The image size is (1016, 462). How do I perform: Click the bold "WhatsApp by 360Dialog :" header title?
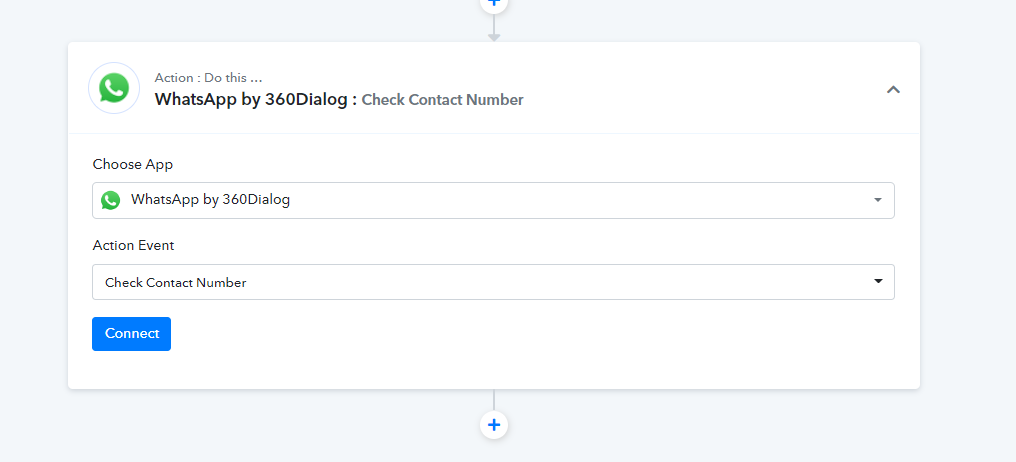coord(256,99)
